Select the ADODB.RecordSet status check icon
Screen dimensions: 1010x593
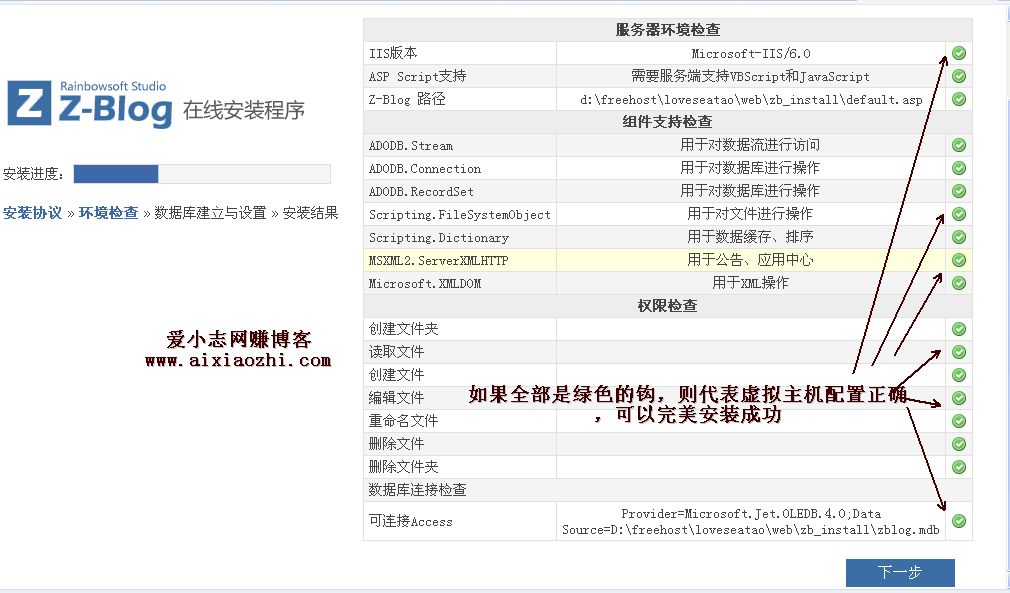[958, 191]
